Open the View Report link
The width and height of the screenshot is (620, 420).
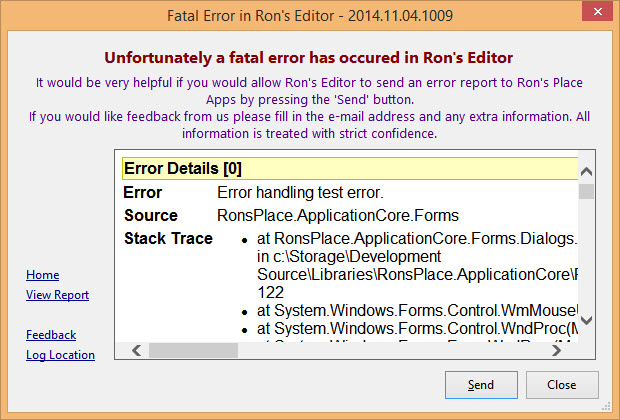pyautogui.click(x=57, y=295)
